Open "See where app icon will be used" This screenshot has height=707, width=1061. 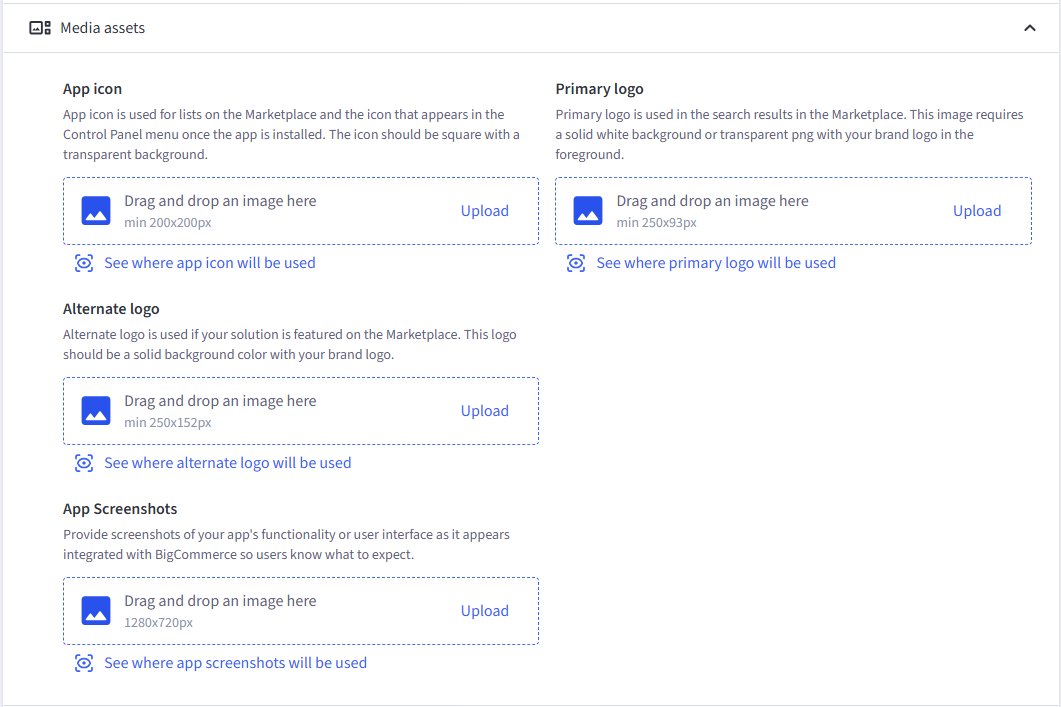tap(210, 263)
